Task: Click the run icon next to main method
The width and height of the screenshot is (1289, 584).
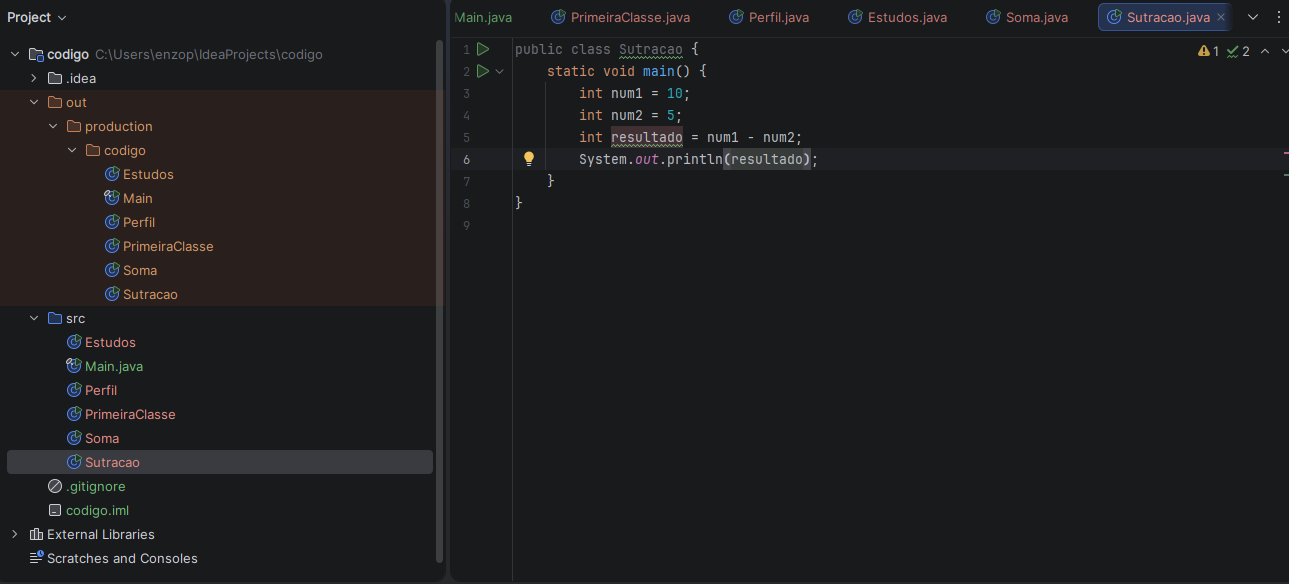Action: click(x=483, y=71)
